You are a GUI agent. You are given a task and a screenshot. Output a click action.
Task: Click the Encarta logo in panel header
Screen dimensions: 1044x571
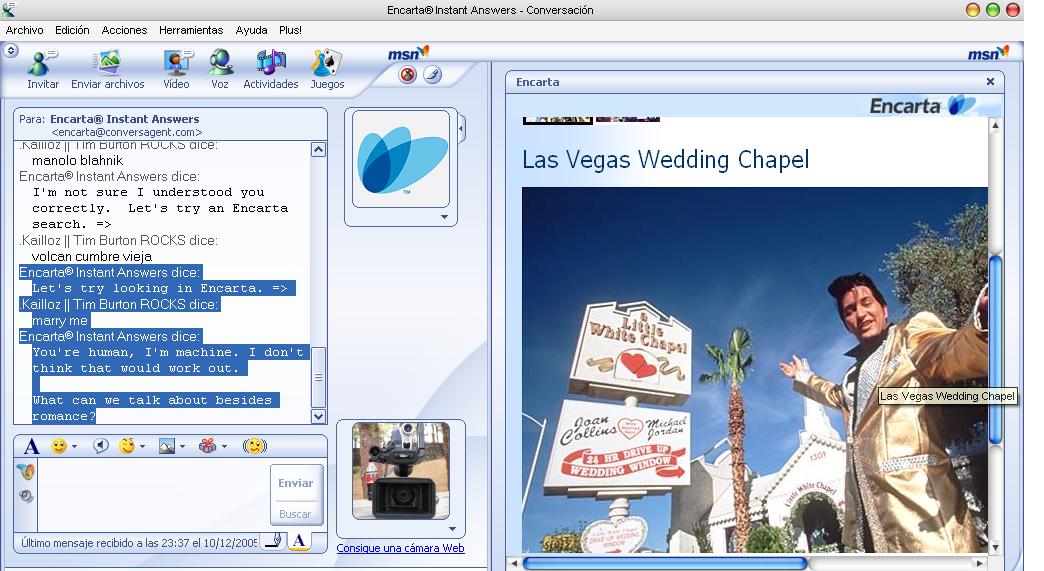pos(922,105)
